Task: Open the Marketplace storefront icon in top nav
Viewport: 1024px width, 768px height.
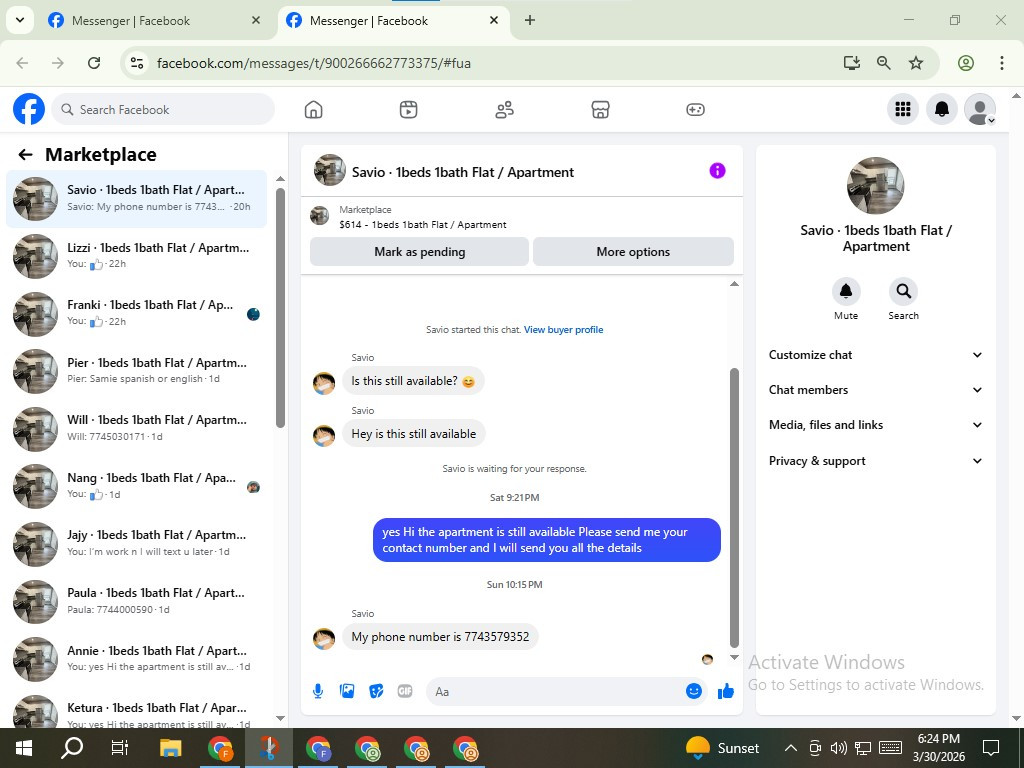Action: tap(600, 110)
